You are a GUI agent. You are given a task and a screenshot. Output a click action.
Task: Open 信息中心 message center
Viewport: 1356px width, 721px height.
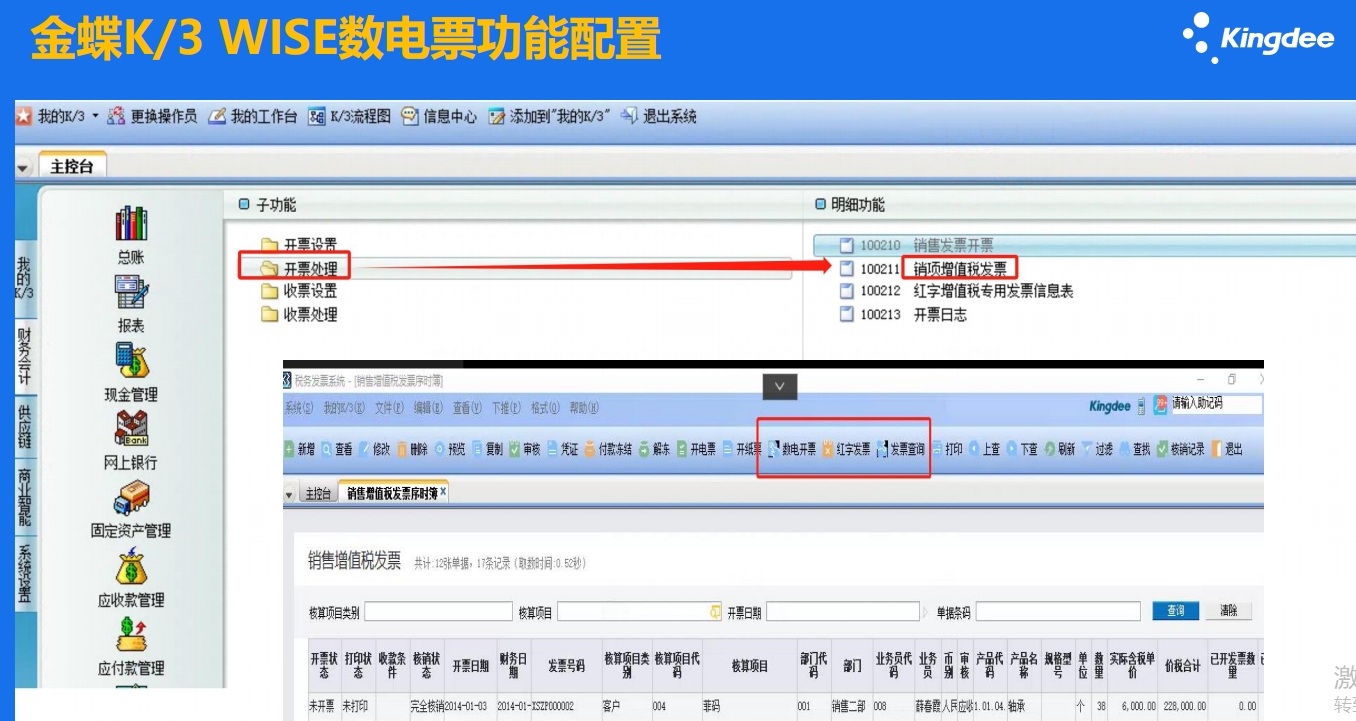click(439, 116)
